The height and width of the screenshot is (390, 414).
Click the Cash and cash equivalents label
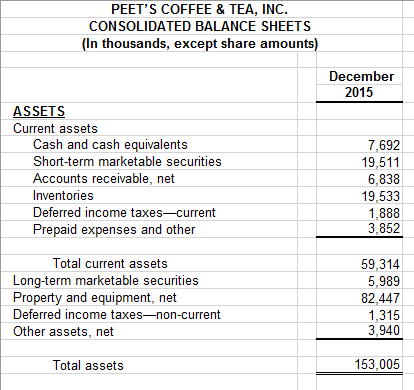click(110, 145)
